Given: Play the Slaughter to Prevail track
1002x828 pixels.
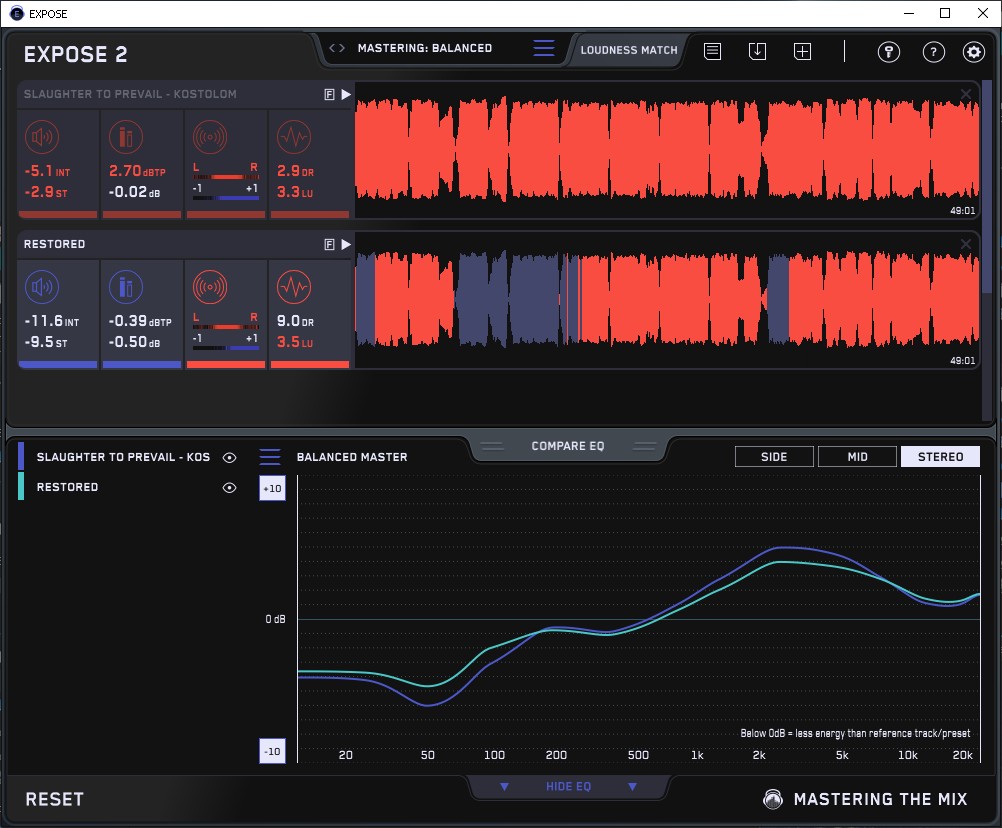Looking at the screenshot, I should 346,94.
